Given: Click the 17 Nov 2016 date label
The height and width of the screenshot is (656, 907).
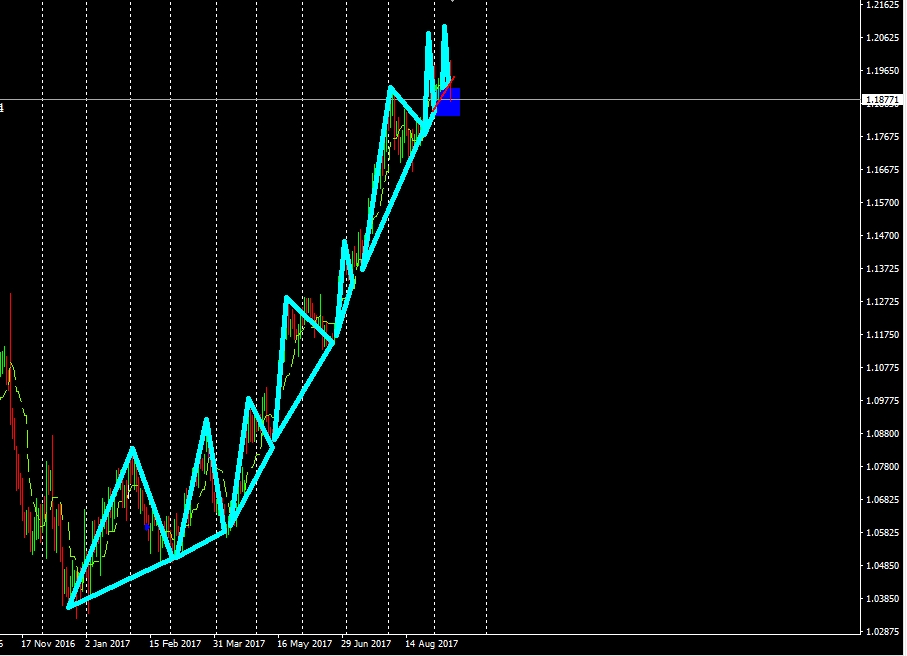Looking at the screenshot, I should point(48,643).
